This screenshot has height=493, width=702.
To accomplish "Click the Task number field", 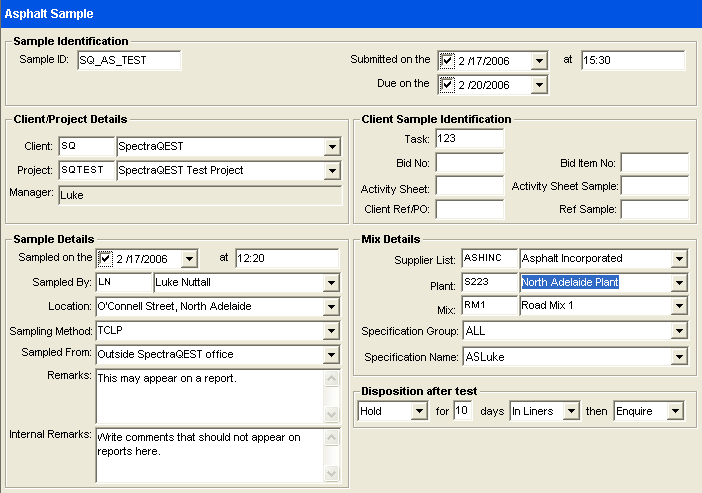I will pos(468,139).
